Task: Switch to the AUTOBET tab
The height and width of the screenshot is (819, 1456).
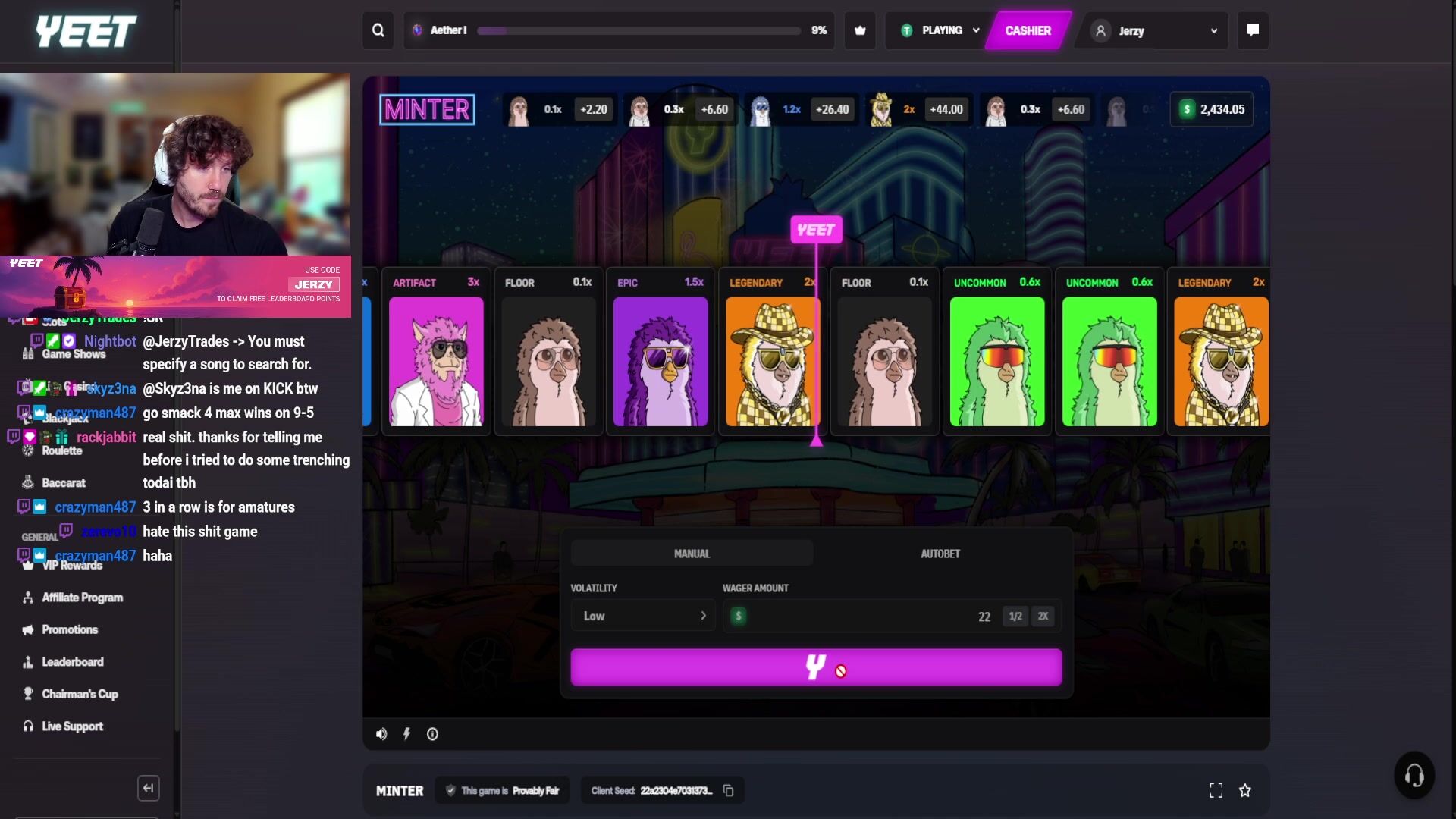Action: pos(940,554)
